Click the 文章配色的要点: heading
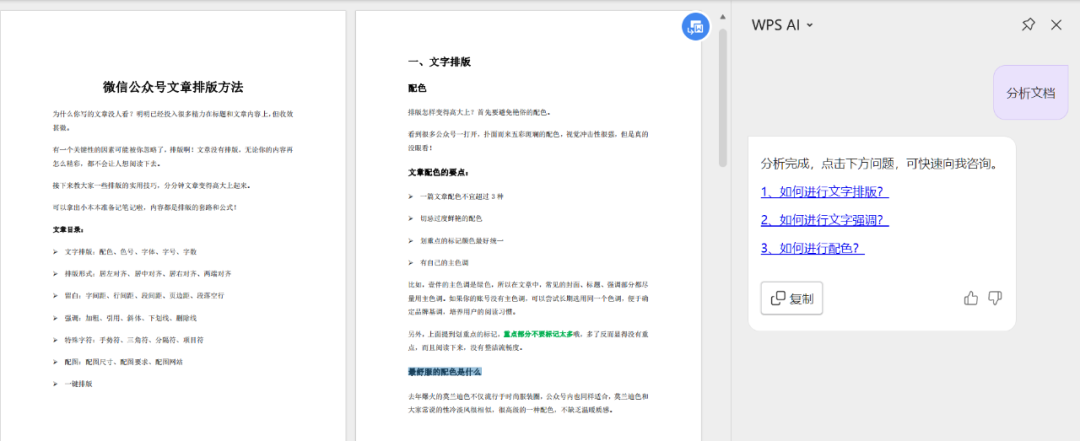The image size is (1080, 441). (x=439, y=172)
